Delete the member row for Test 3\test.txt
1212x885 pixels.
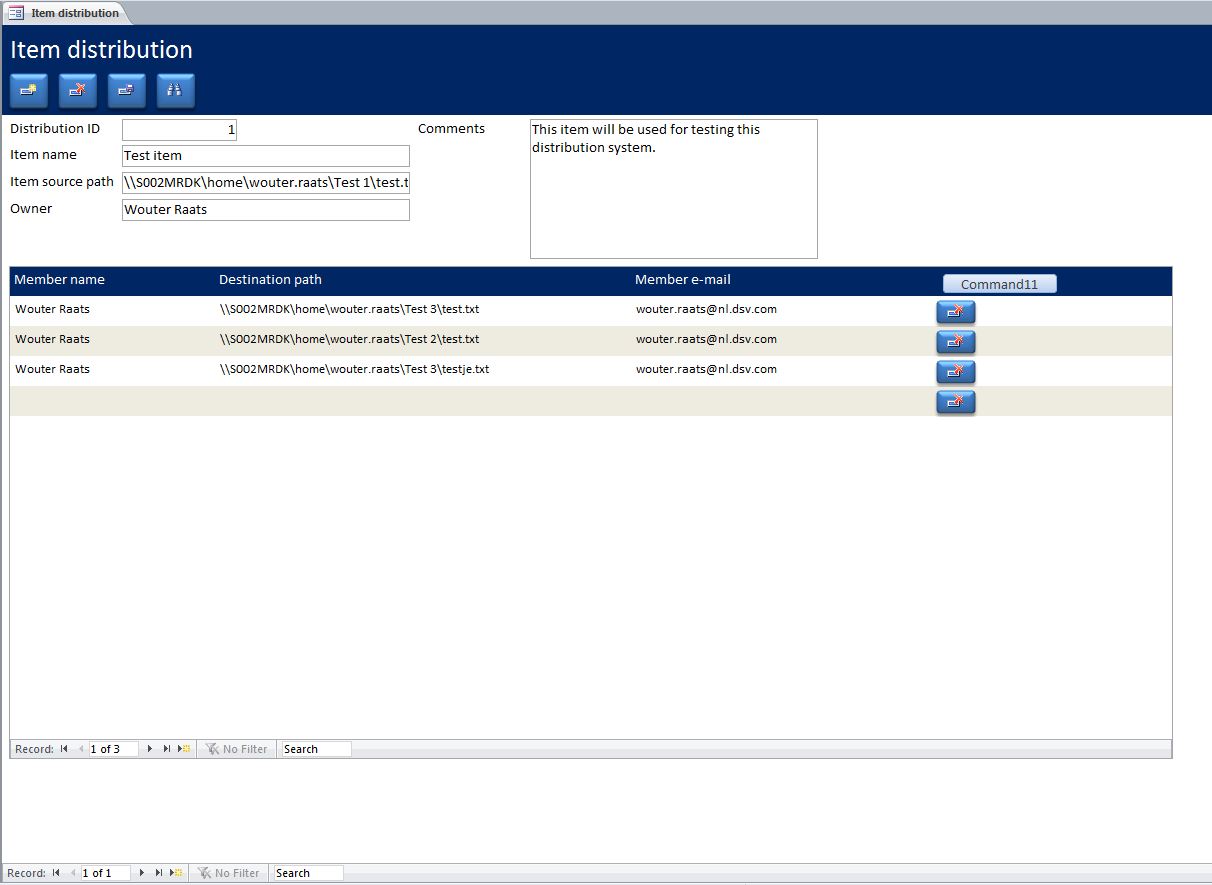(x=955, y=312)
